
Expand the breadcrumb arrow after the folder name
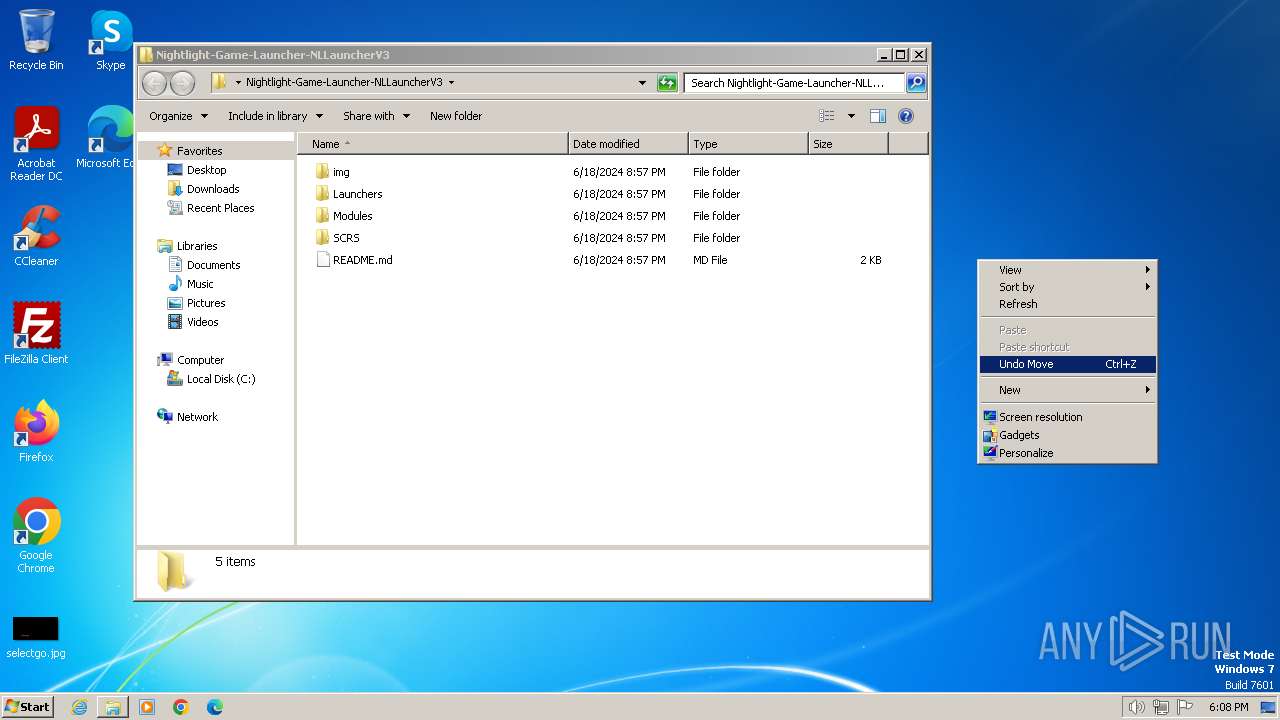(x=451, y=83)
